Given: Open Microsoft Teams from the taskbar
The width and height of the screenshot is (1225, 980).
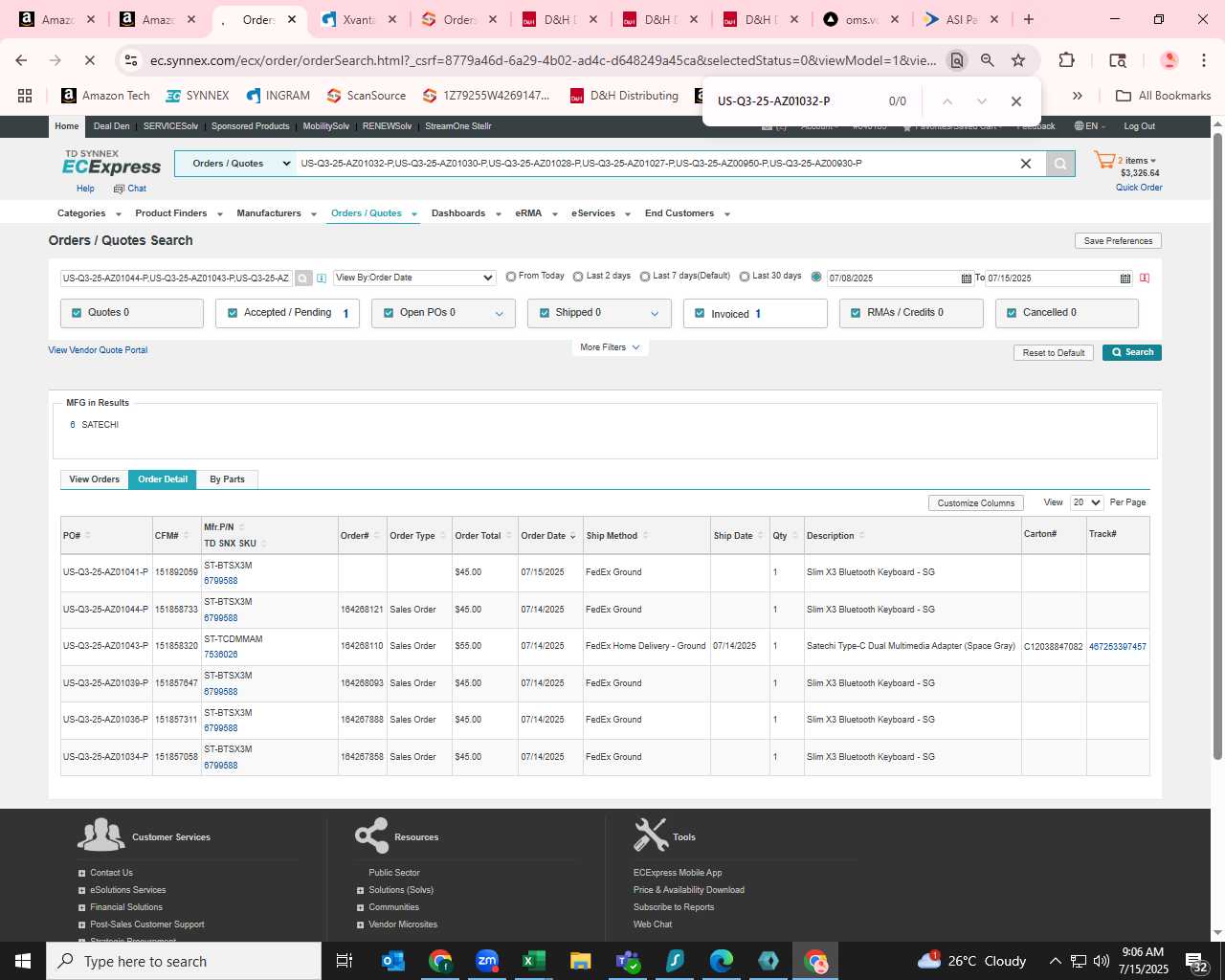Looking at the screenshot, I should [628, 961].
